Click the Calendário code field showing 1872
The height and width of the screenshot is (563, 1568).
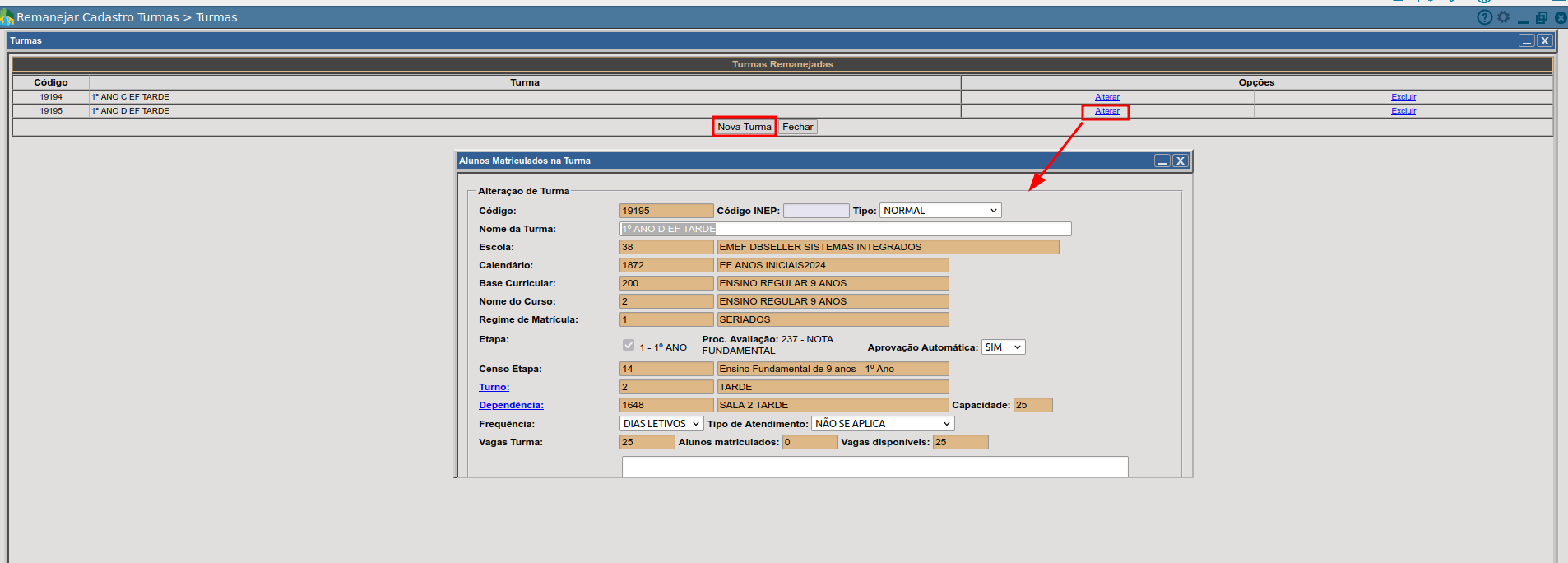666,265
